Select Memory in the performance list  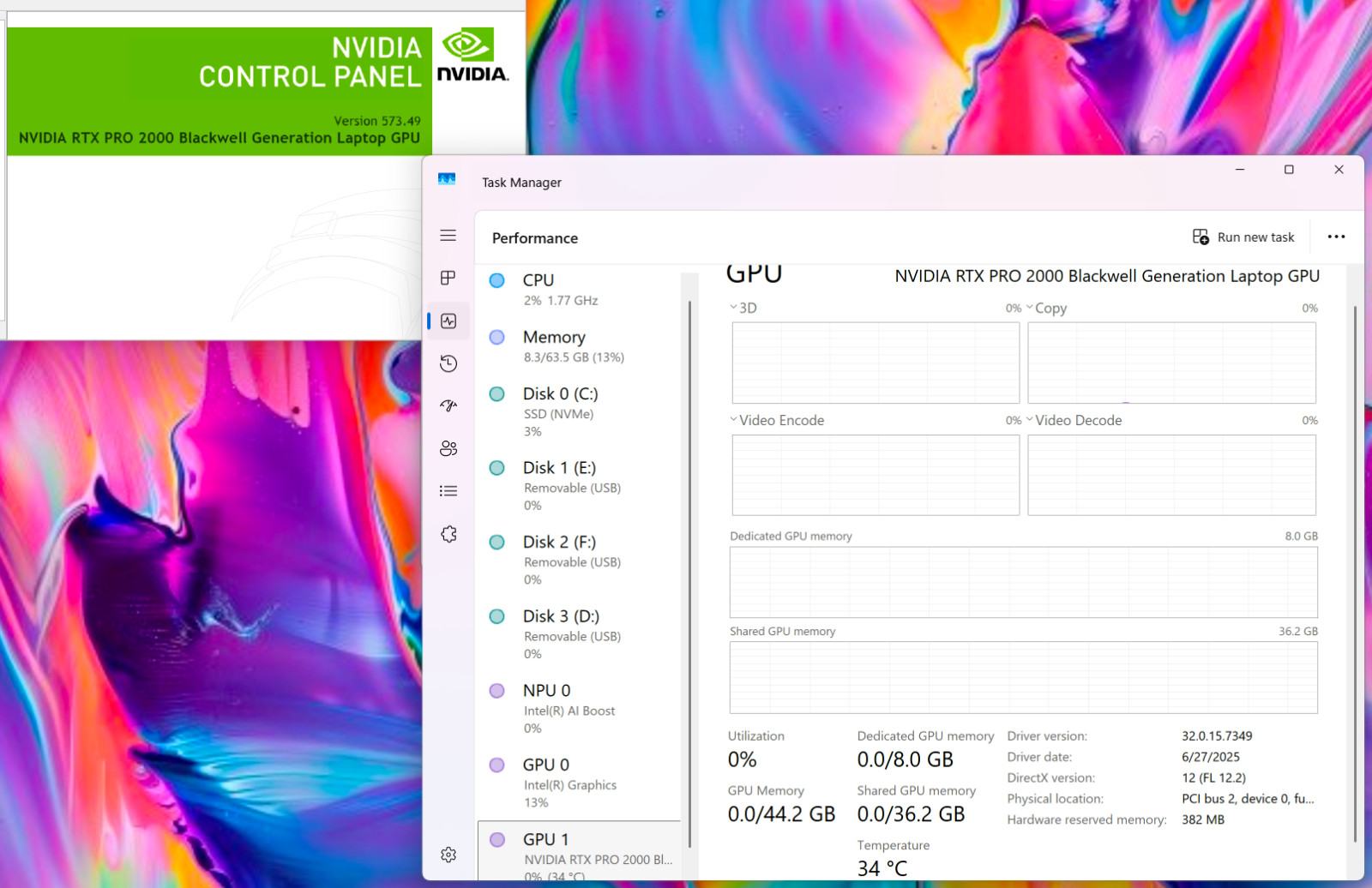click(x=579, y=346)
